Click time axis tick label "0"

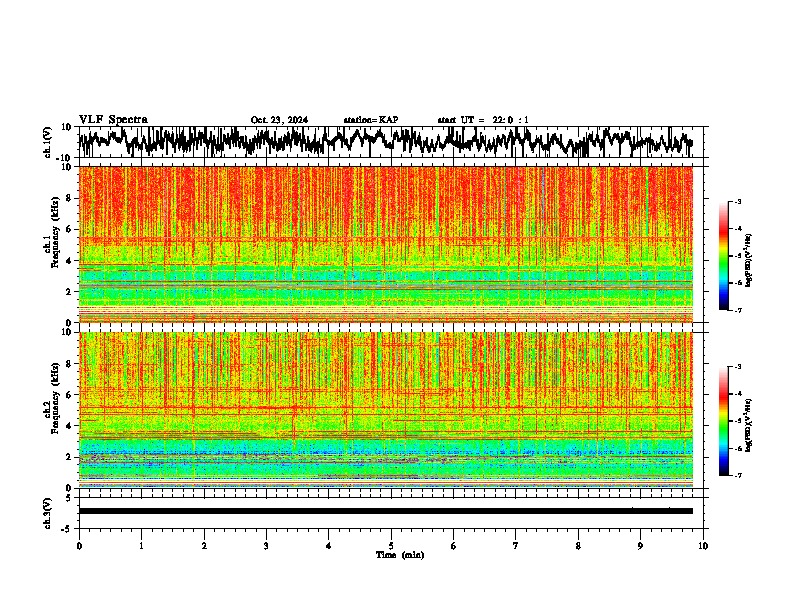click(79, 546)
